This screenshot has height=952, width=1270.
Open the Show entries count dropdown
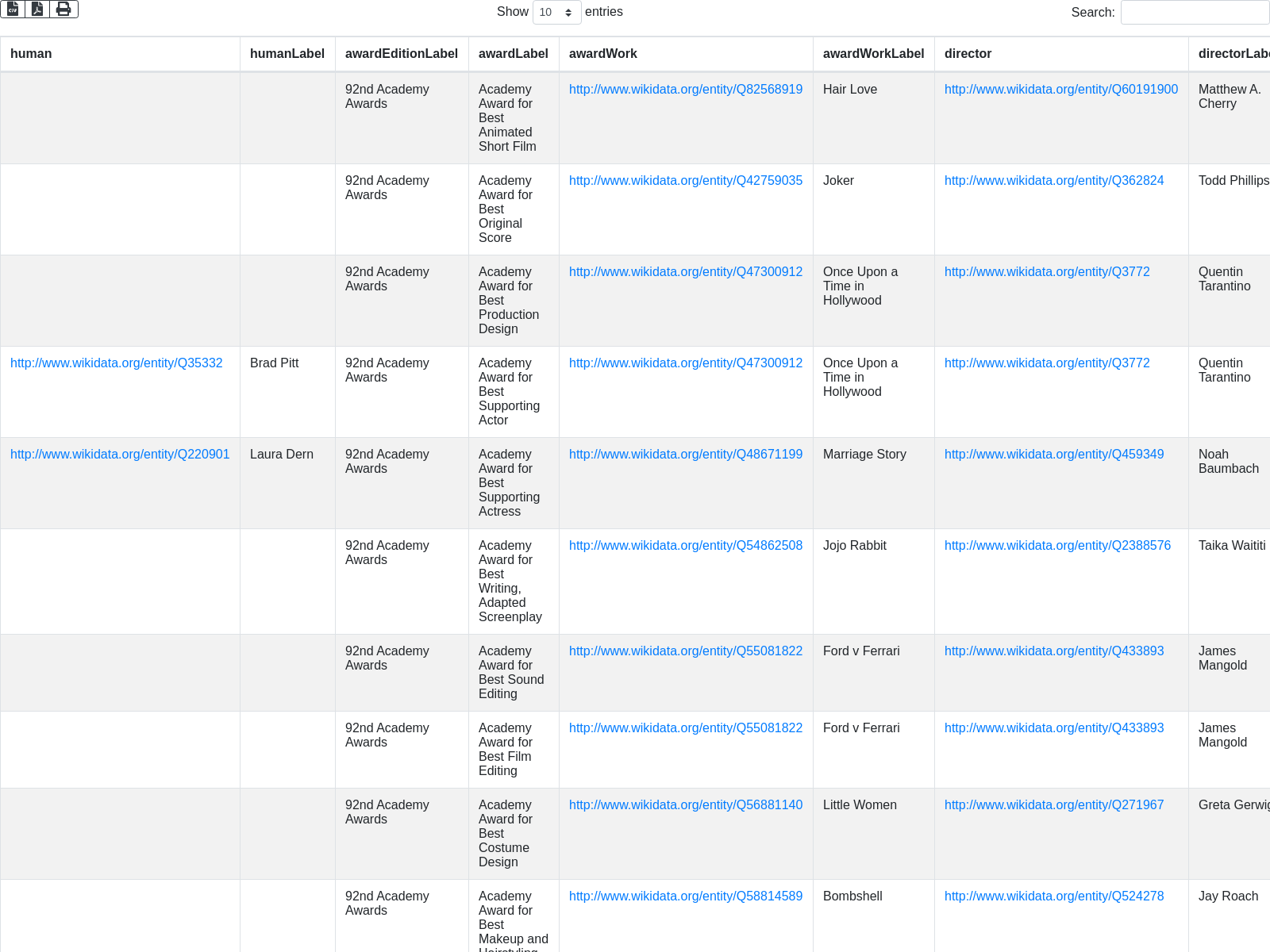point(556,12)
